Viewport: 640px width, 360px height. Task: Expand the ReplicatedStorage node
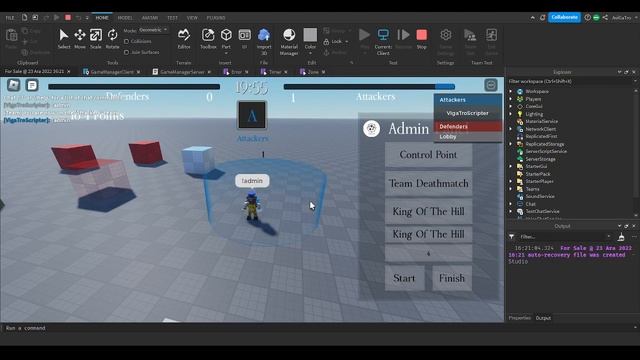point(511,144)
